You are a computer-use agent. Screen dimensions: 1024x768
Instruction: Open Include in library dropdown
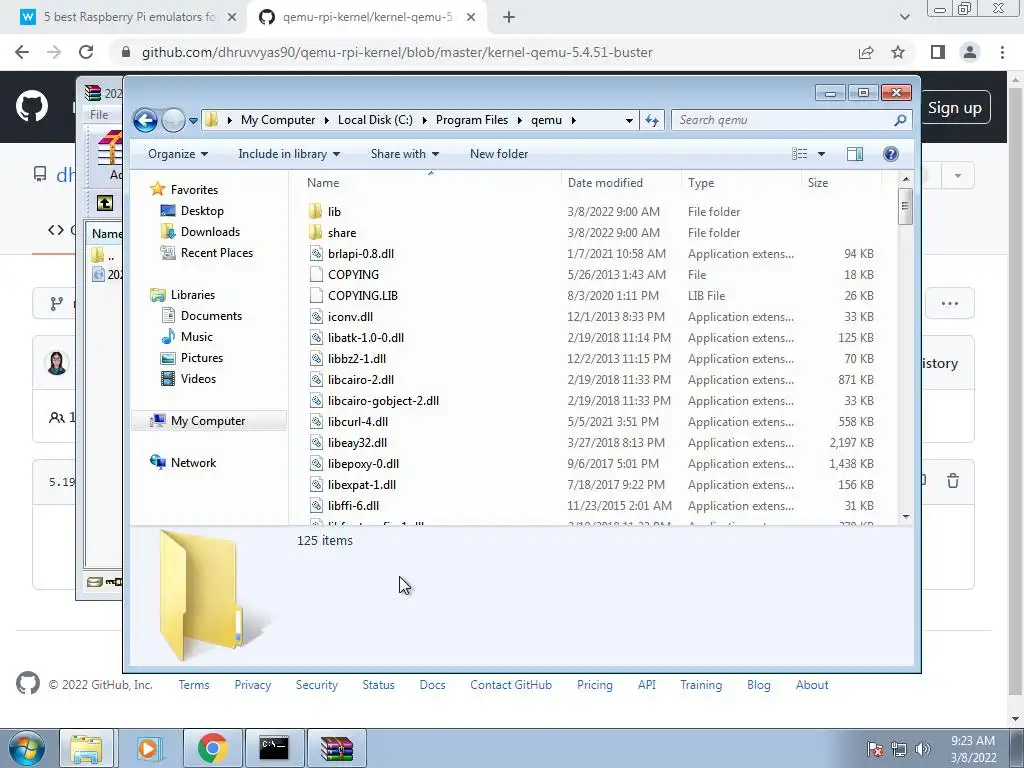click(289, 154)
